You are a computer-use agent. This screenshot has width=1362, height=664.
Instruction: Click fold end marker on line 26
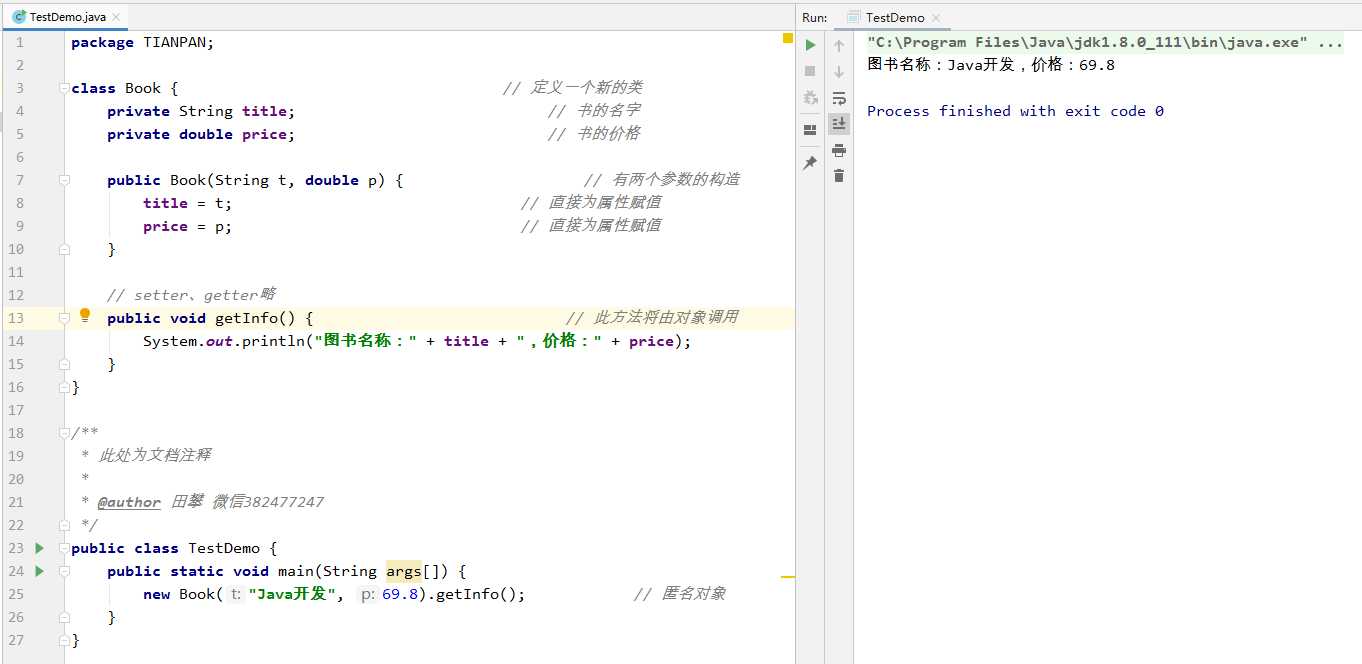tap(64, 617)
